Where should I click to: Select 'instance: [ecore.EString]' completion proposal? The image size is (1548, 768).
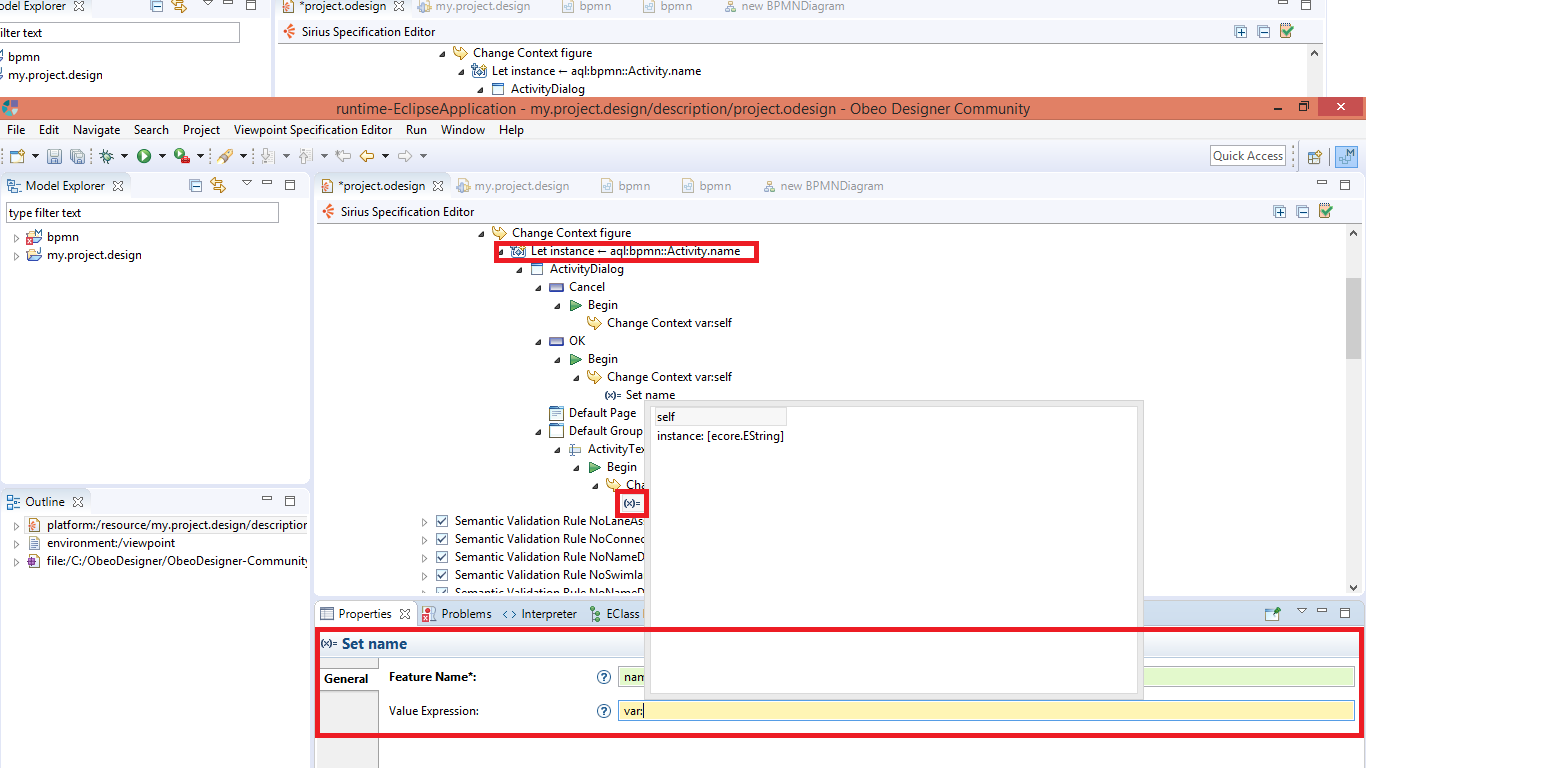pos(720,436)
